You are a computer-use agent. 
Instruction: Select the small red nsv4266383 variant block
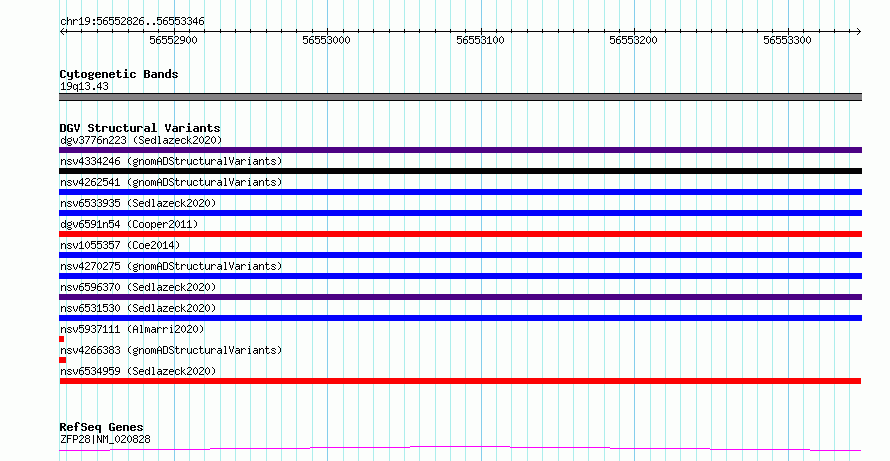(62, 360)
